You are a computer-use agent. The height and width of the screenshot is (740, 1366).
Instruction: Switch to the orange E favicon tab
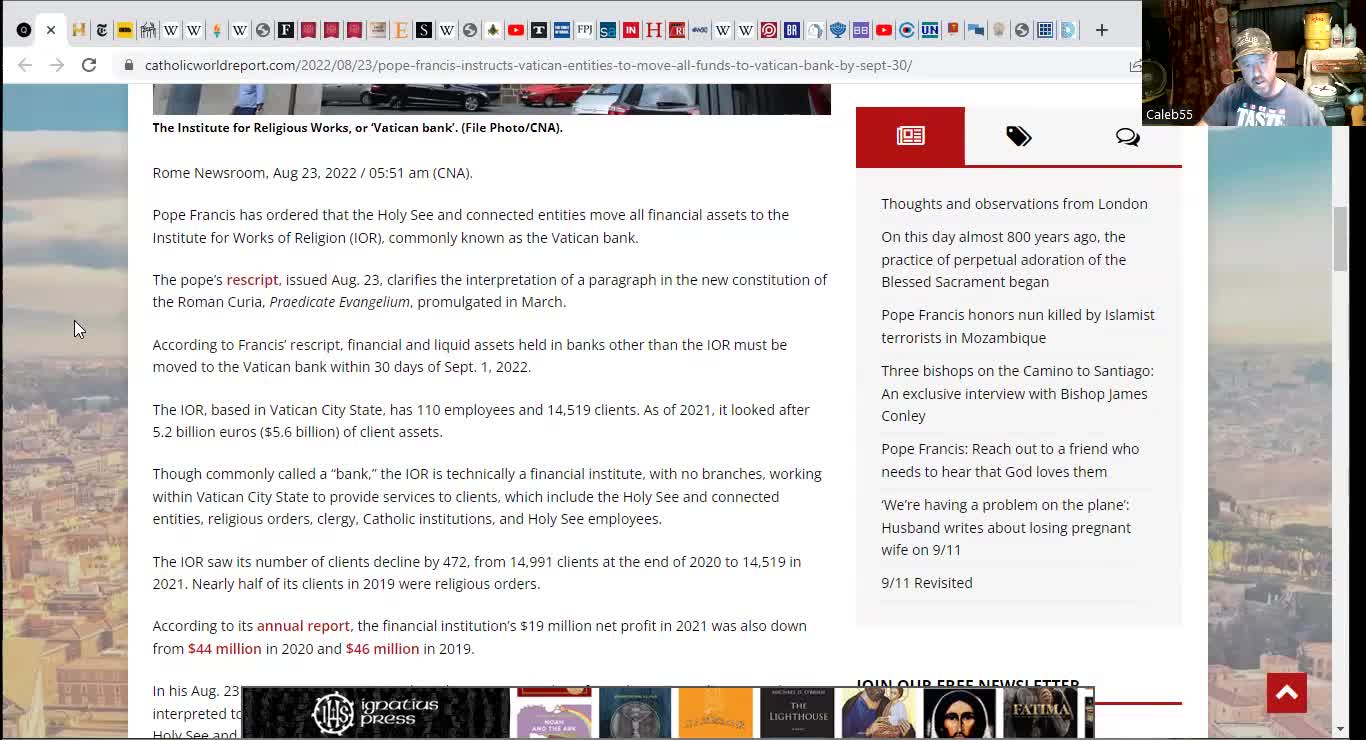click(401, 30)
